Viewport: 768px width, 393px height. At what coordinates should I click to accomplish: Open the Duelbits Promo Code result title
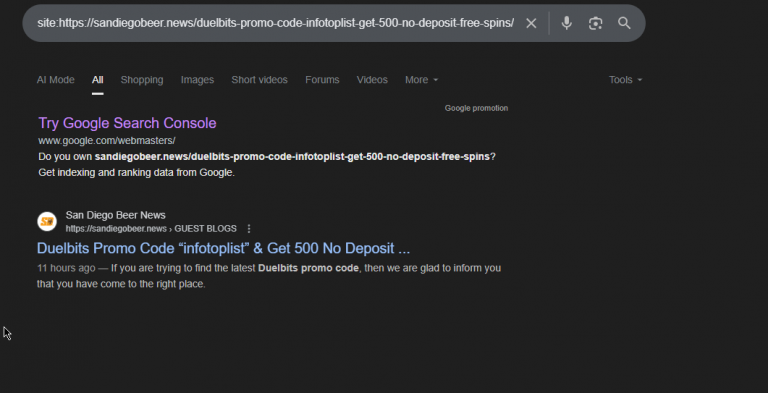(223, 248)
